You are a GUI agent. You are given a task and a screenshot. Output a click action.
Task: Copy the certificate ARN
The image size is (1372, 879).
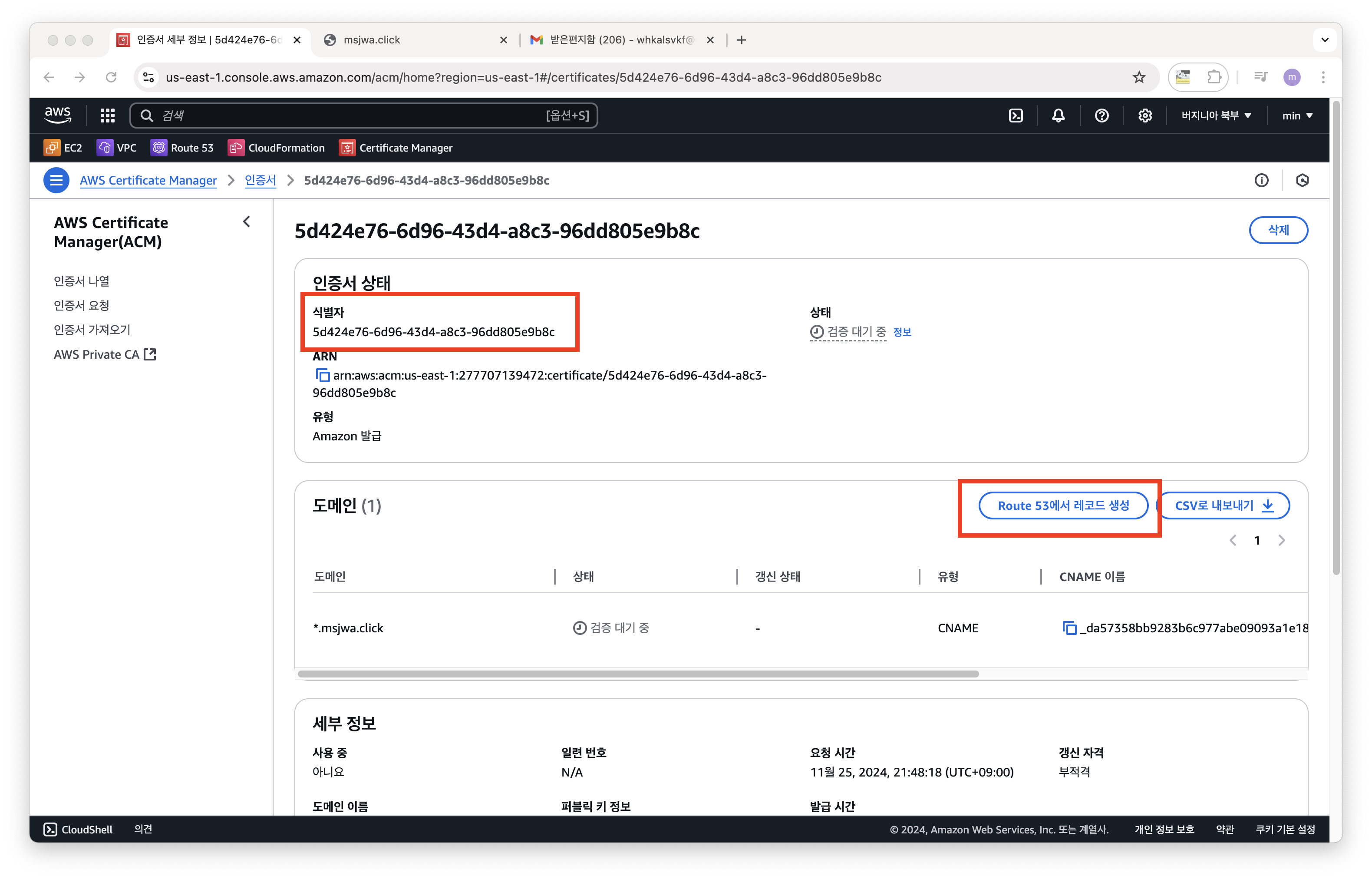(322, 376)
